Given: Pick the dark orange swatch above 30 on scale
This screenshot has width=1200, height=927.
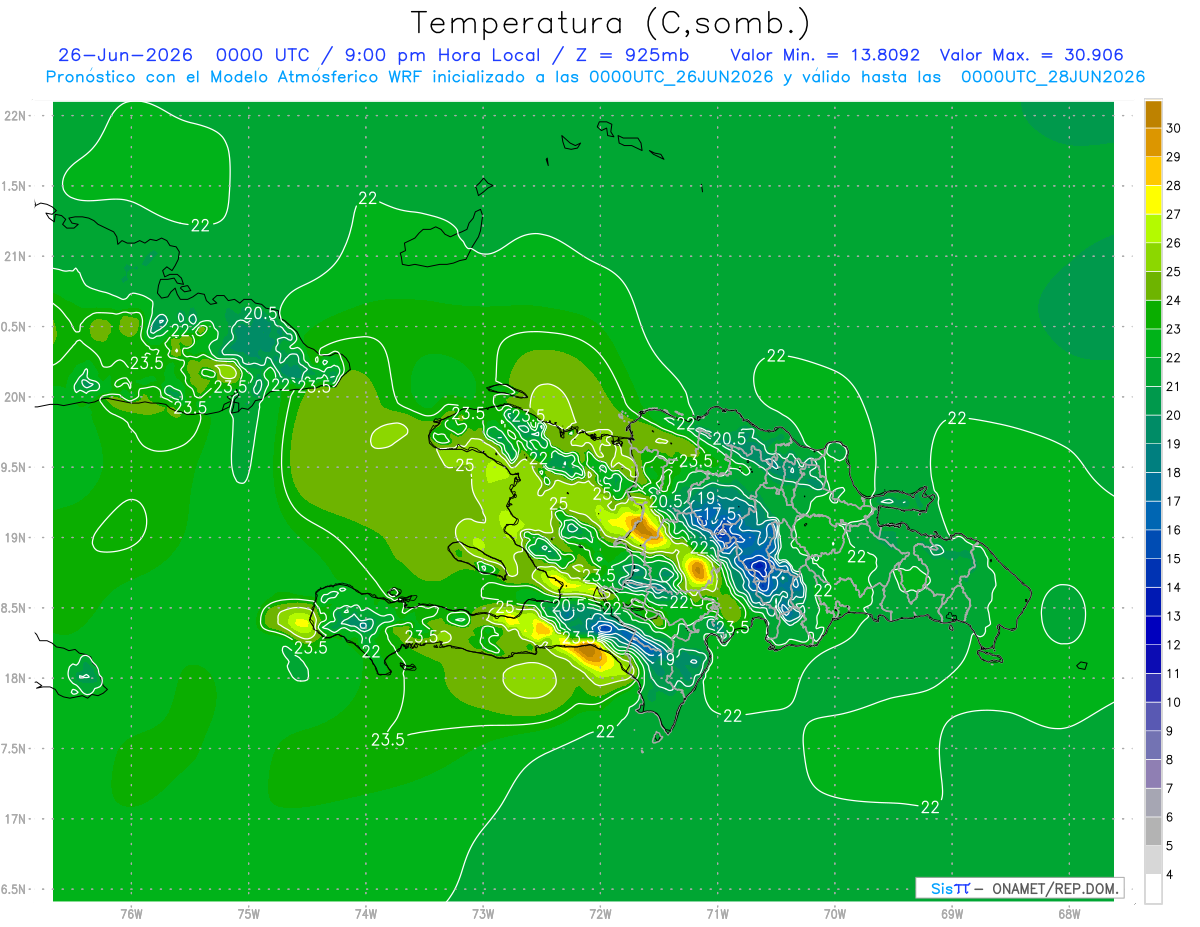Looking at the screenshot, I should [1153, 113].
